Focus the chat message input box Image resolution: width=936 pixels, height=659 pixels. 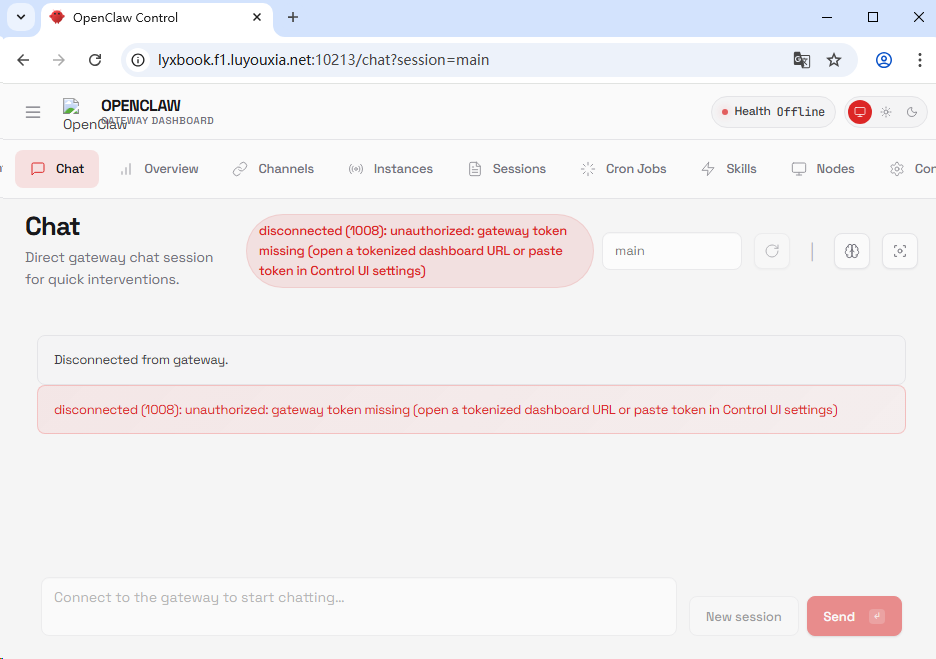pos(358,606)
